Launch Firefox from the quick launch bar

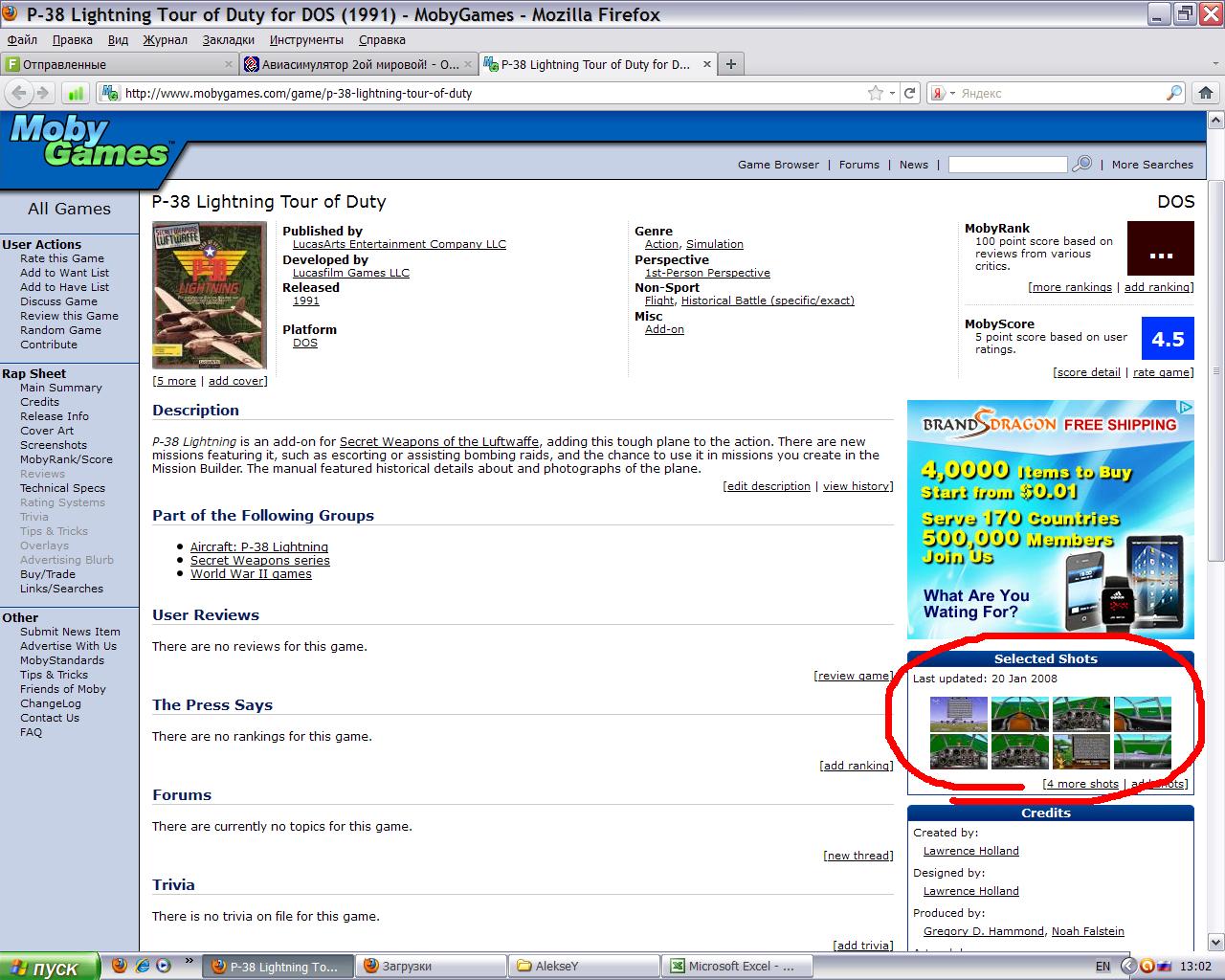(119, 966)
